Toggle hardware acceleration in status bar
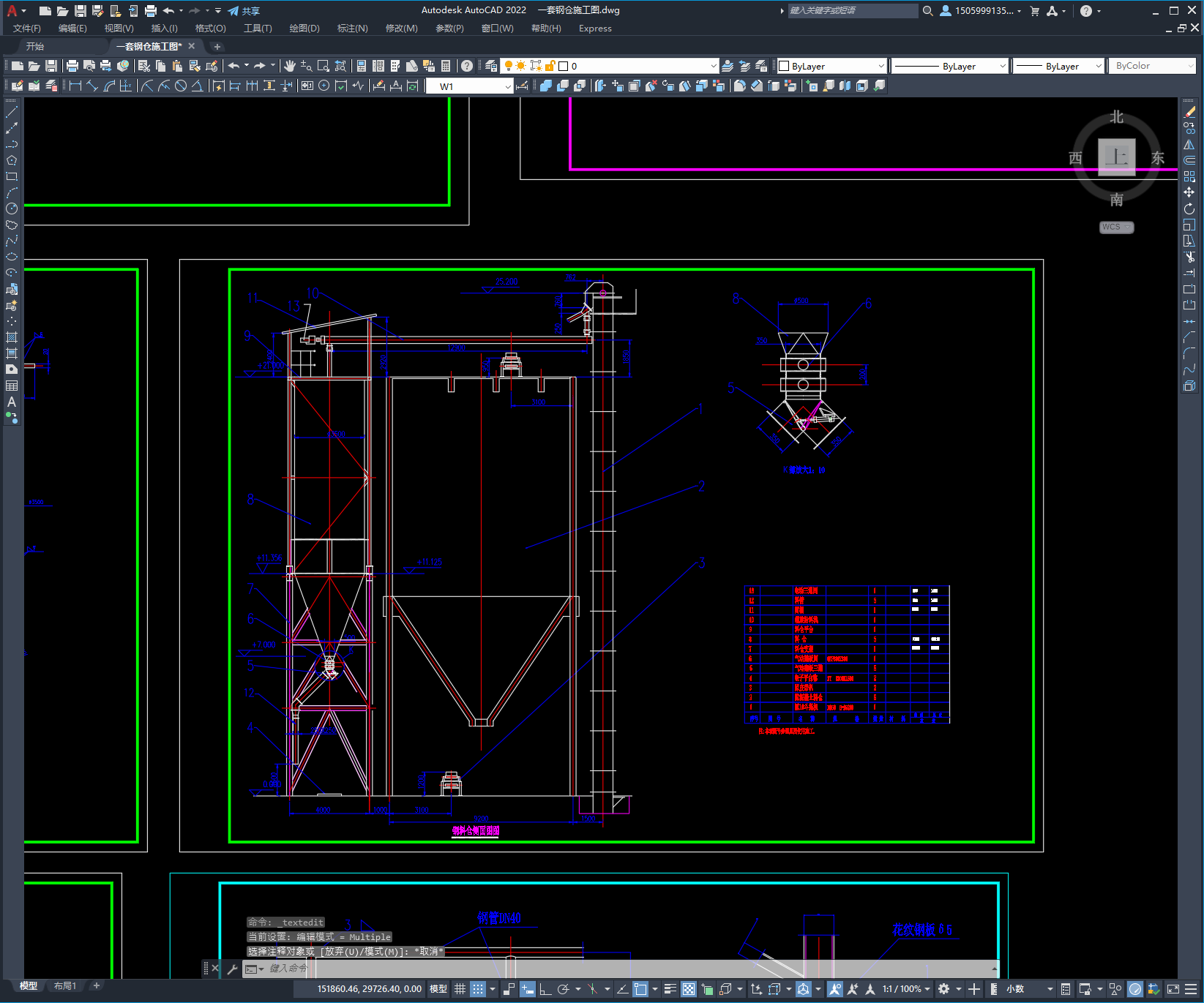 [1135, 989]
